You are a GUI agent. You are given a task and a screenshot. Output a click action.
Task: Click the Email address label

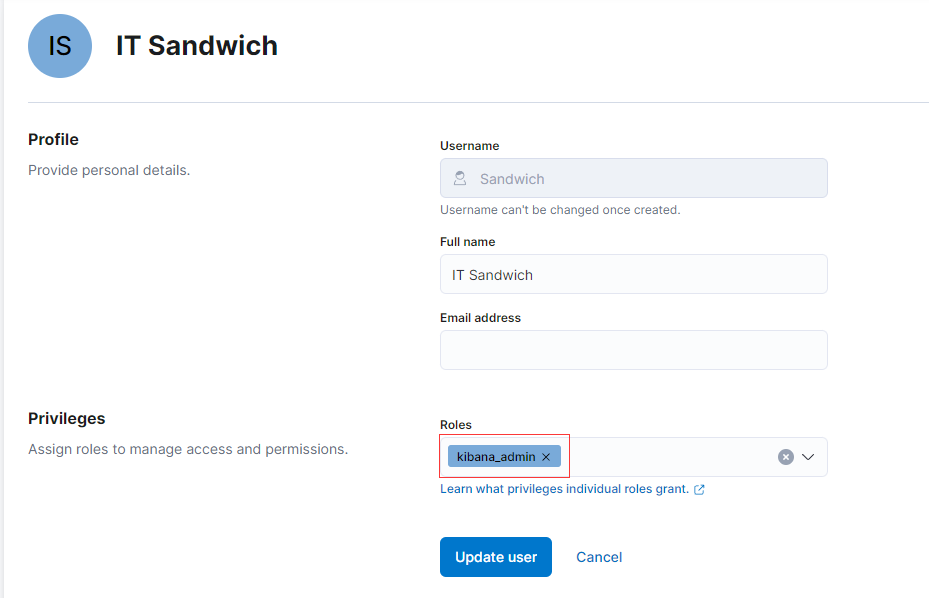tap(480, 318)
